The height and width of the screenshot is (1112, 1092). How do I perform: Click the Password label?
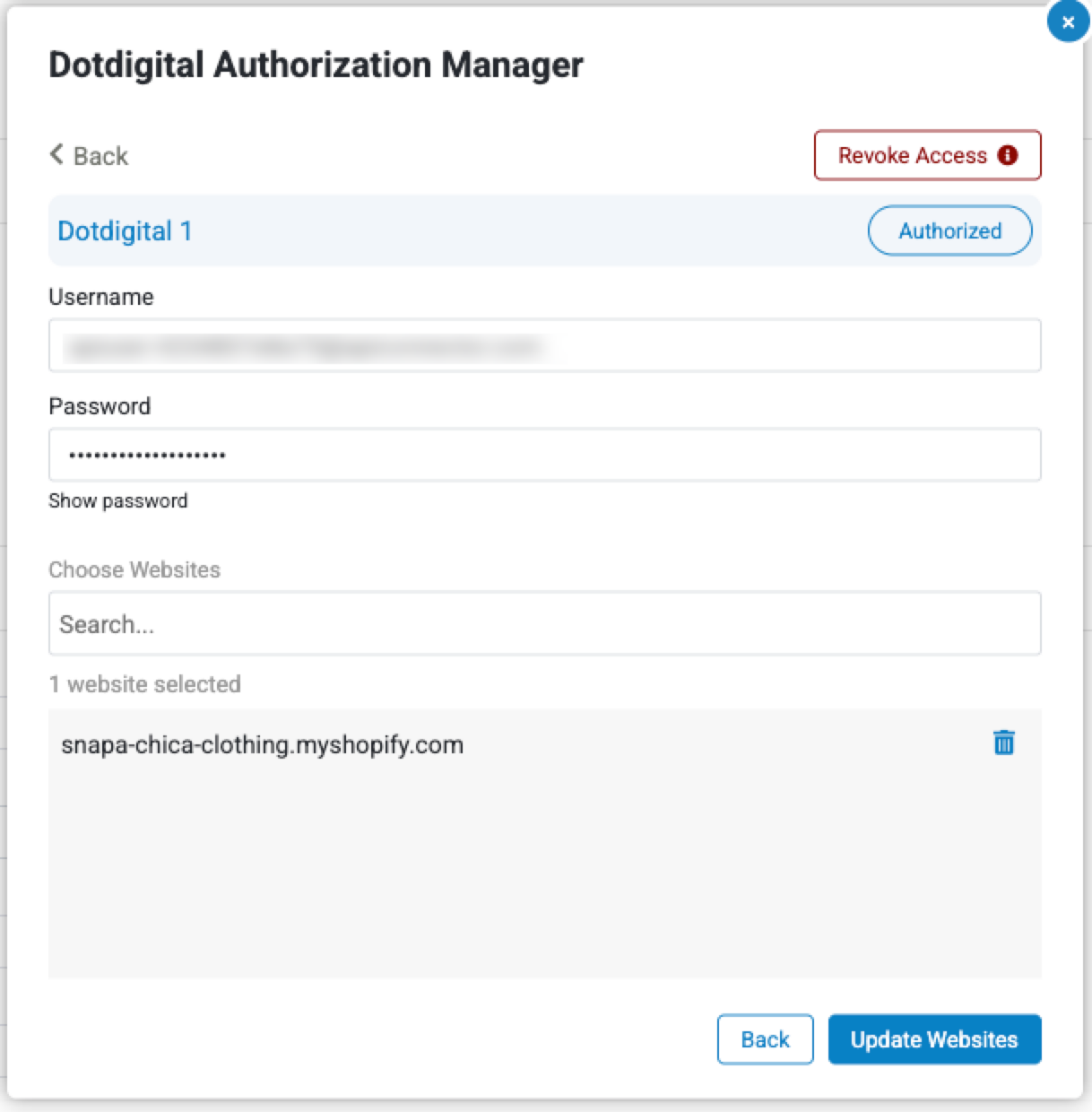(100, 406)
